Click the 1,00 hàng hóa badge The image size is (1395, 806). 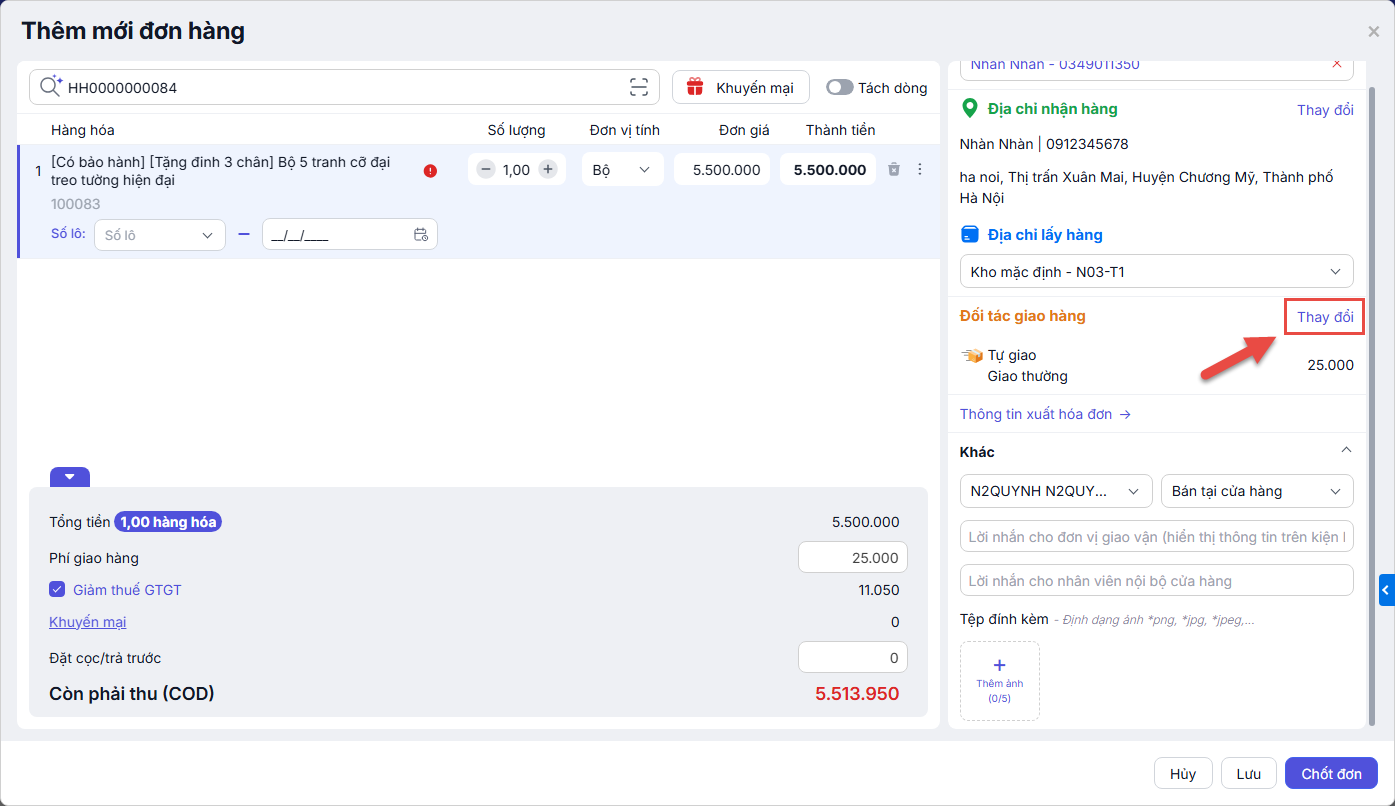(x=168, y=522)
